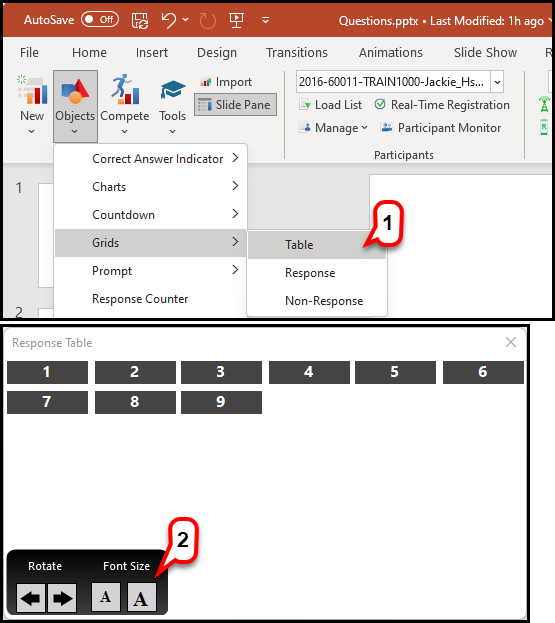
Task: Open Participant Monitor
Action: [441, 128]
